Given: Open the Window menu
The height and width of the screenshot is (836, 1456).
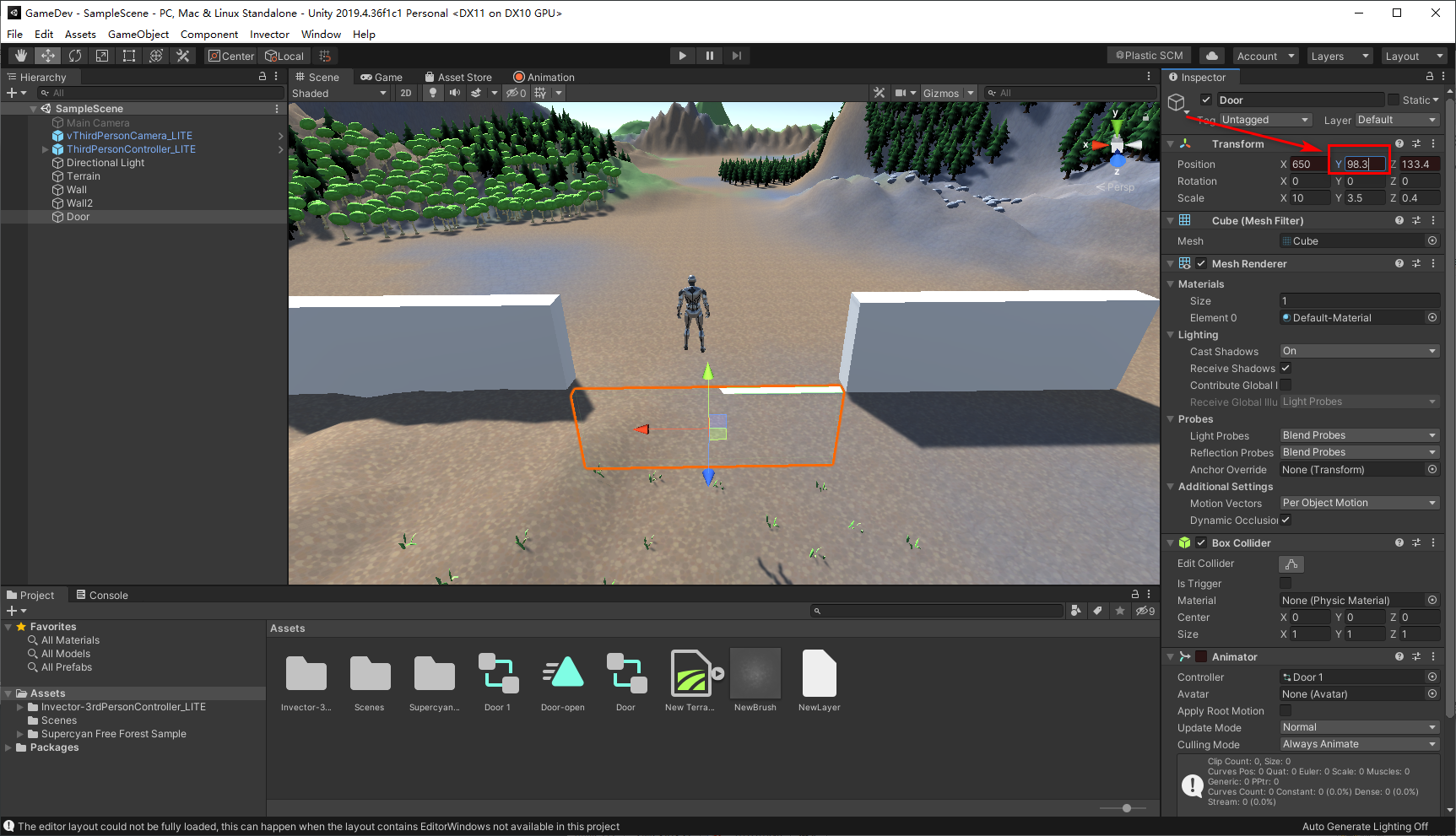Looking at the screenshot, I should [321, 35].
